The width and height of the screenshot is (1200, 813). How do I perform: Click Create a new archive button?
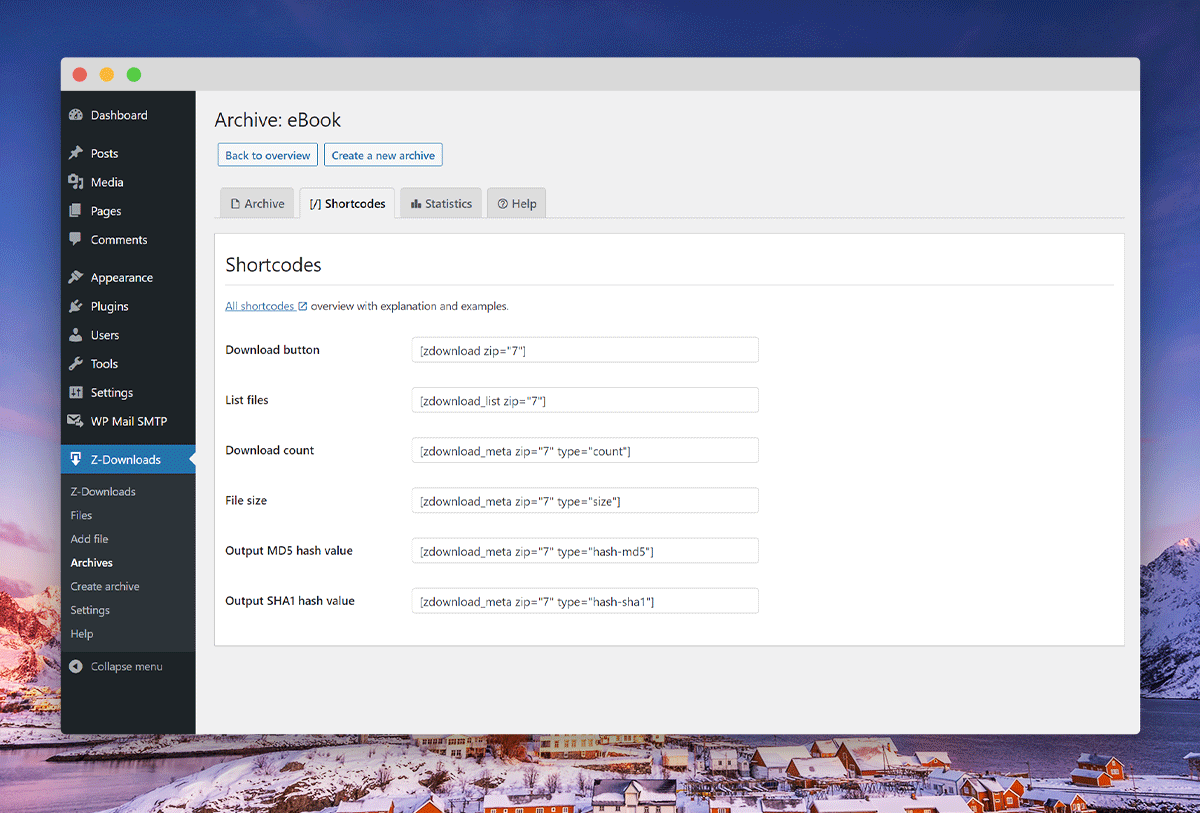(383, 155)
